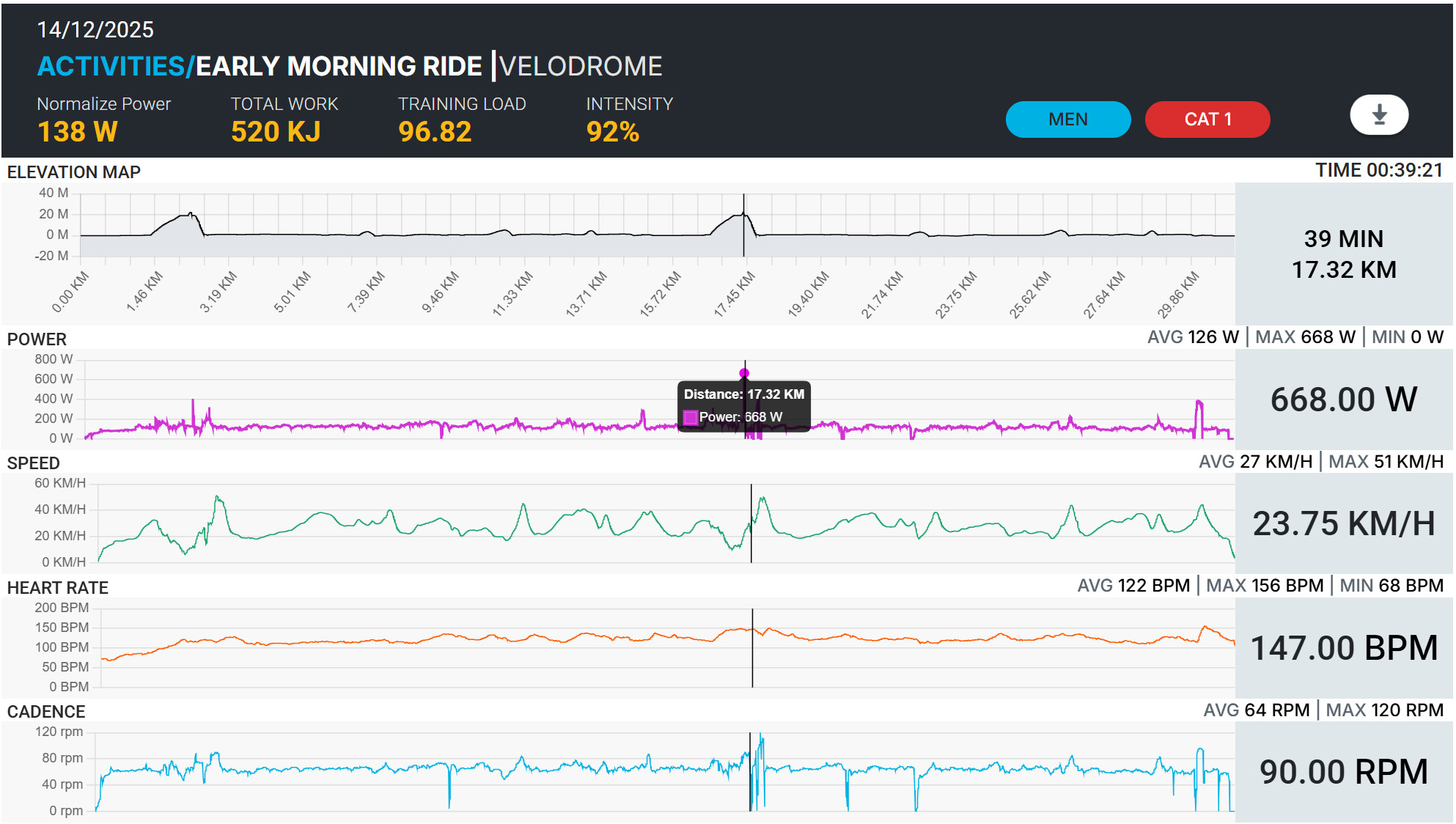Image resolution: width=1456 pixels, height=824 pixels.
Task: Click the 668.00 W power readout panel
Action: point(1343,400)
